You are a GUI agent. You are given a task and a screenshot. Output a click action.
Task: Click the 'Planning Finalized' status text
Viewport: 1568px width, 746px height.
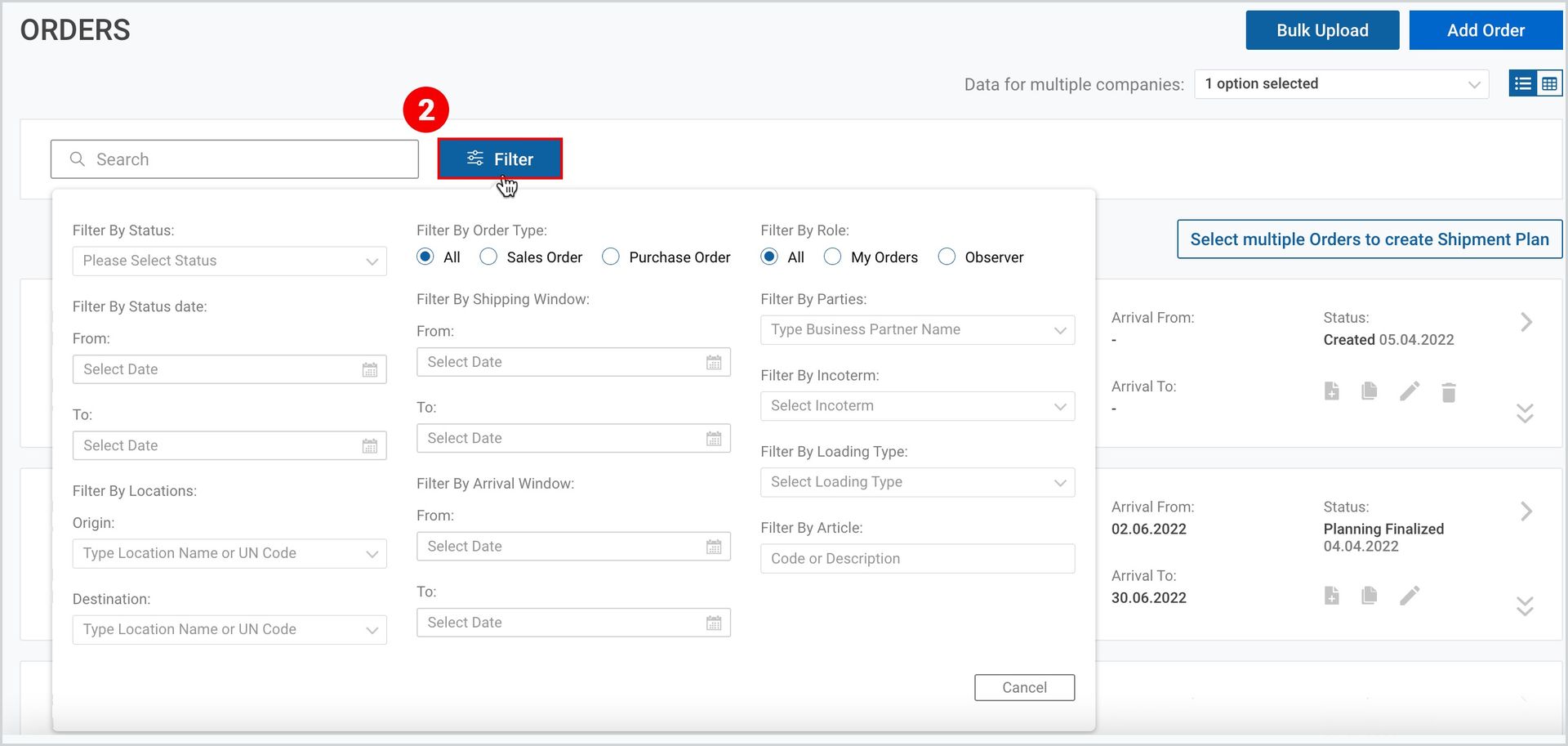[1383, 529]
